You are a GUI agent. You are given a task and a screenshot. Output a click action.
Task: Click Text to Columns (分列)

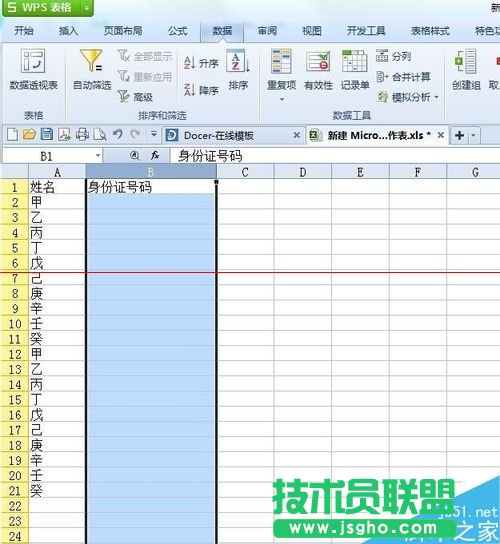tap(394, 56)
